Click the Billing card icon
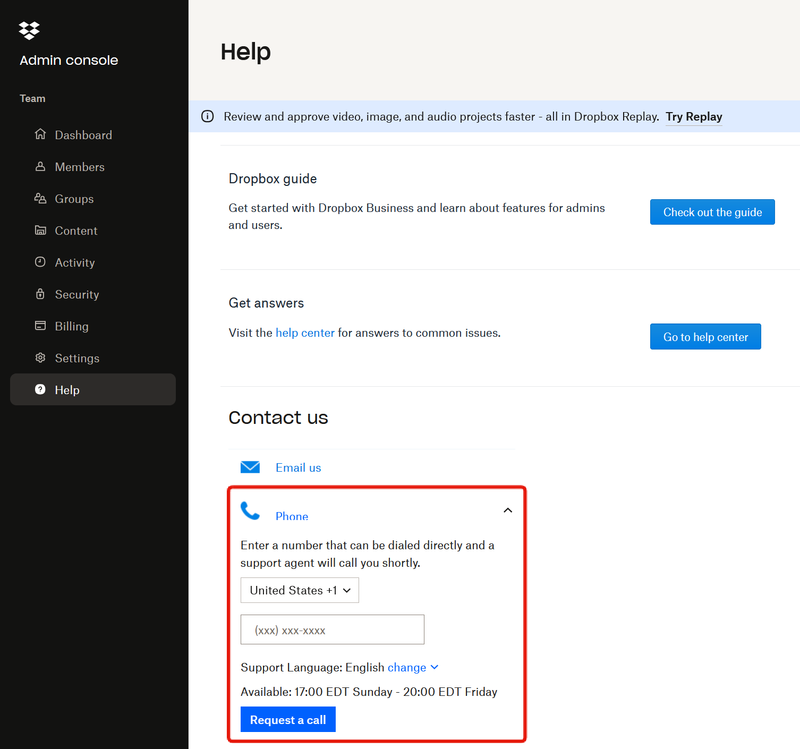The height and width of the screenshot is (749, 800). pos(40,326)
